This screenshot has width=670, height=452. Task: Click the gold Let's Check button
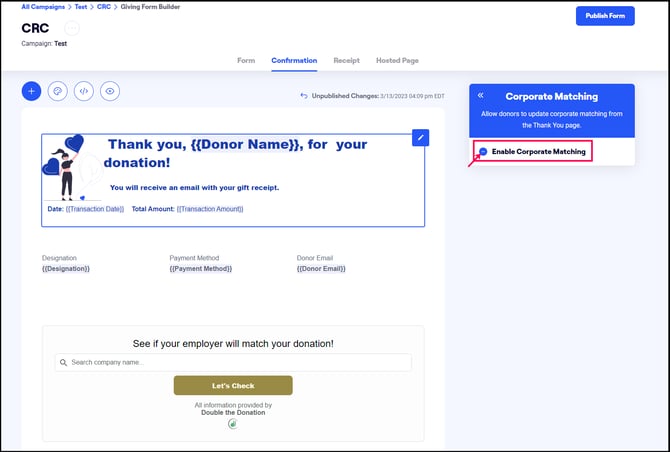pyautogui.click(x=233, y=385)
